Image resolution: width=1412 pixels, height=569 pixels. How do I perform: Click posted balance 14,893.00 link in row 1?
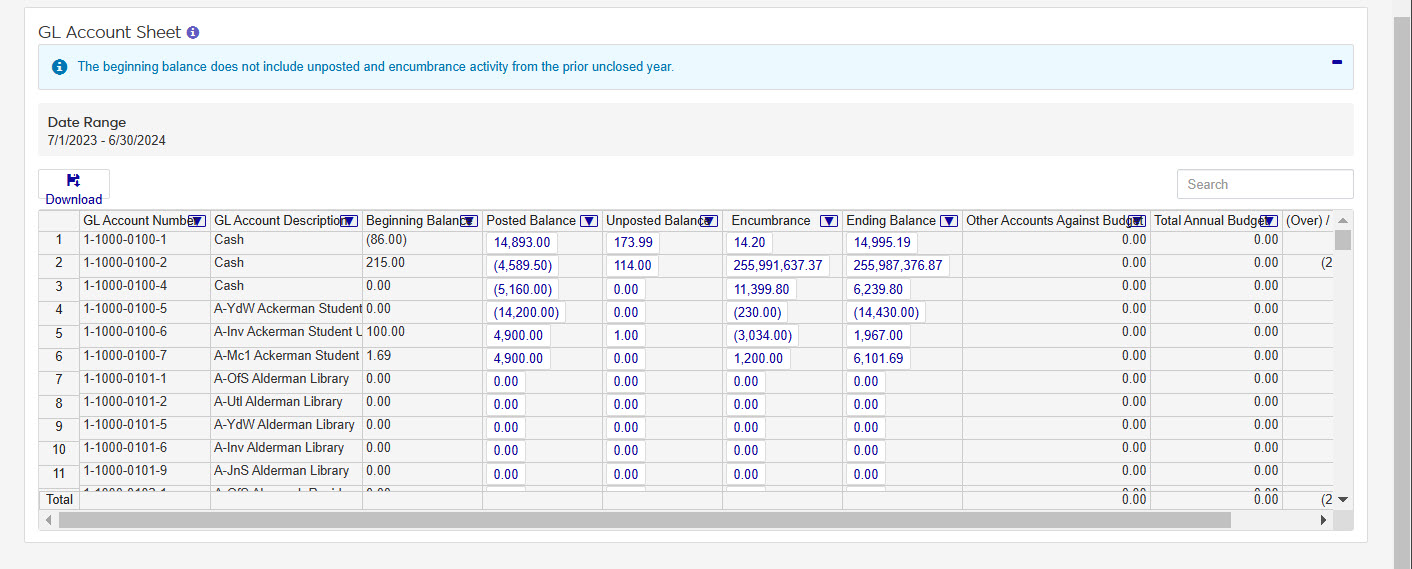pyautogui.click(x=520, y=242)
